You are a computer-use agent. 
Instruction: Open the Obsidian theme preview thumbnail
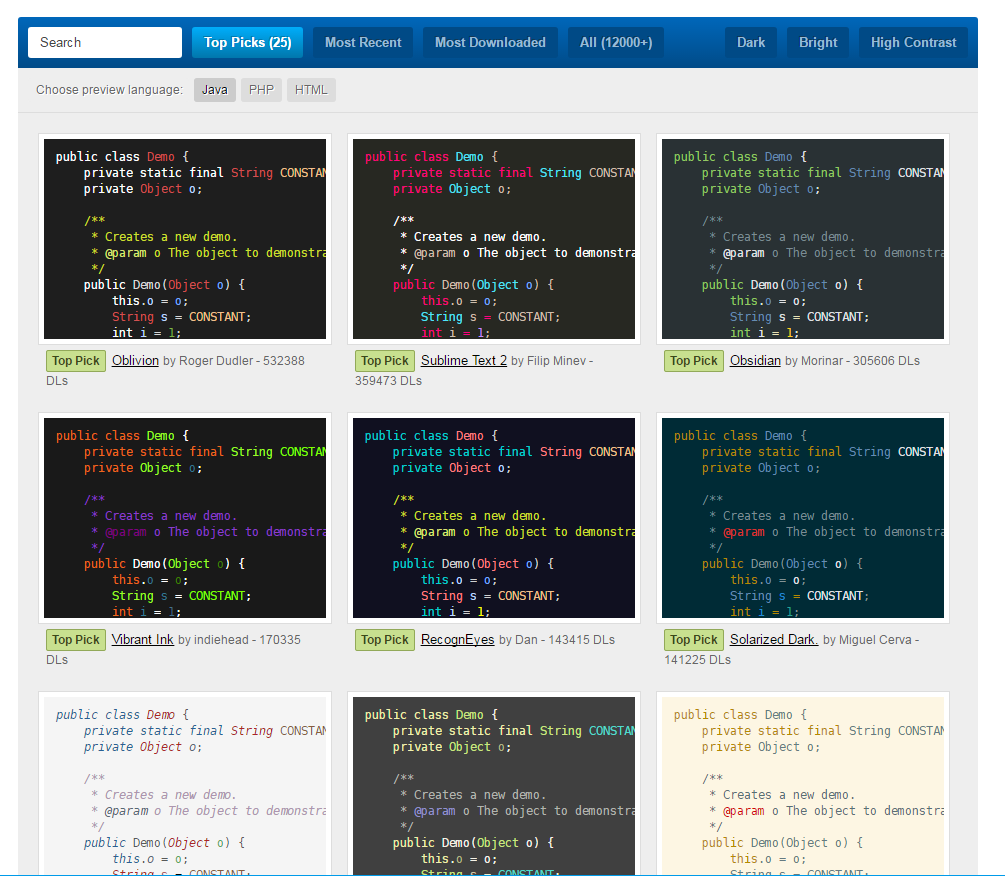tap(802, 239)
